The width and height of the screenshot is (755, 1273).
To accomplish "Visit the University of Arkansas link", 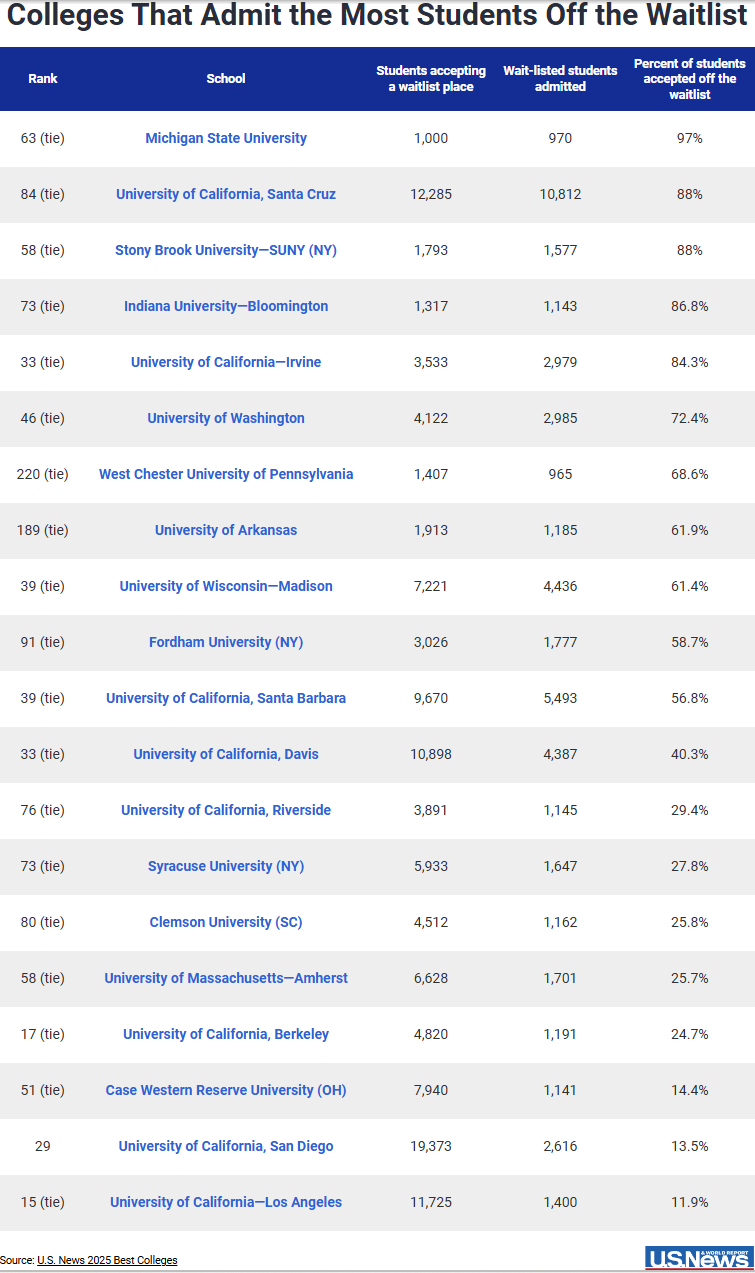I will 226,530.
